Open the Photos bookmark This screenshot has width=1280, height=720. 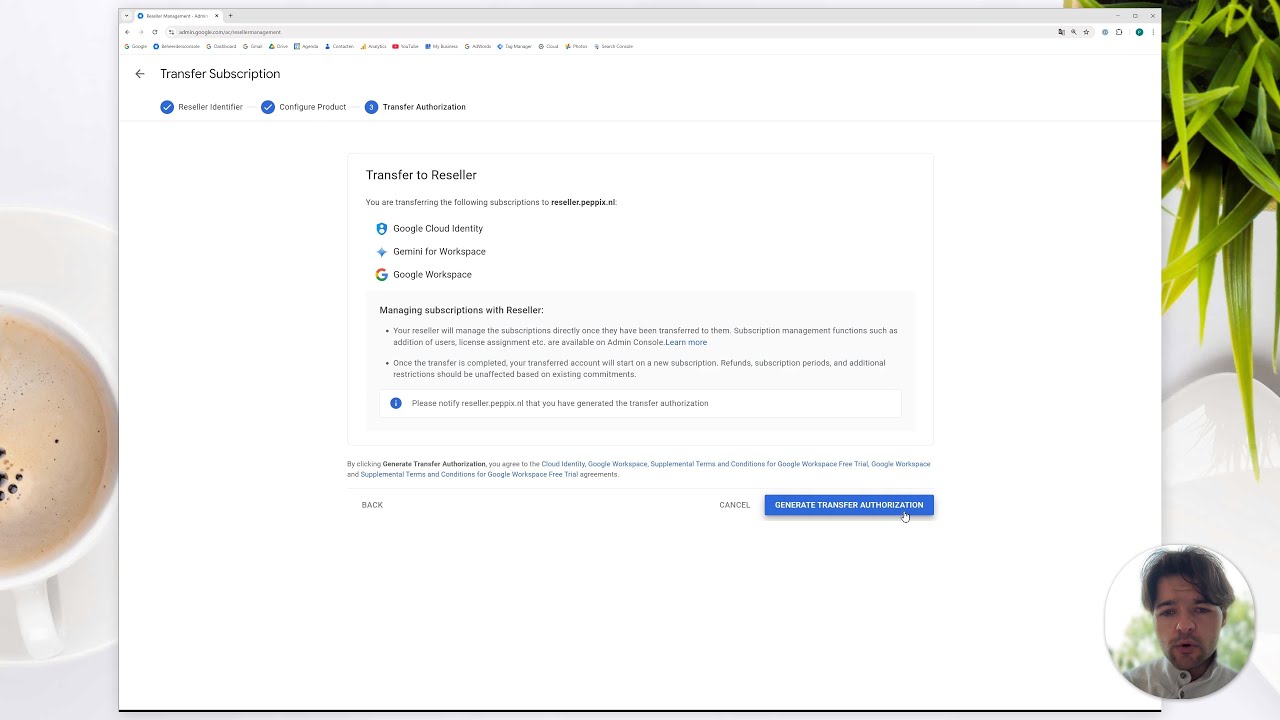[576, 46]
